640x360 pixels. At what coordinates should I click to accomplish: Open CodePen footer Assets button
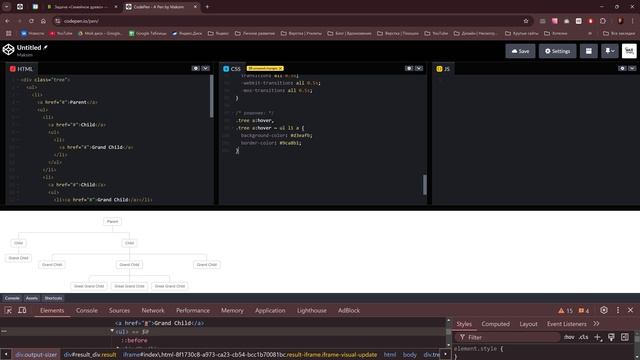coord(31,298)
